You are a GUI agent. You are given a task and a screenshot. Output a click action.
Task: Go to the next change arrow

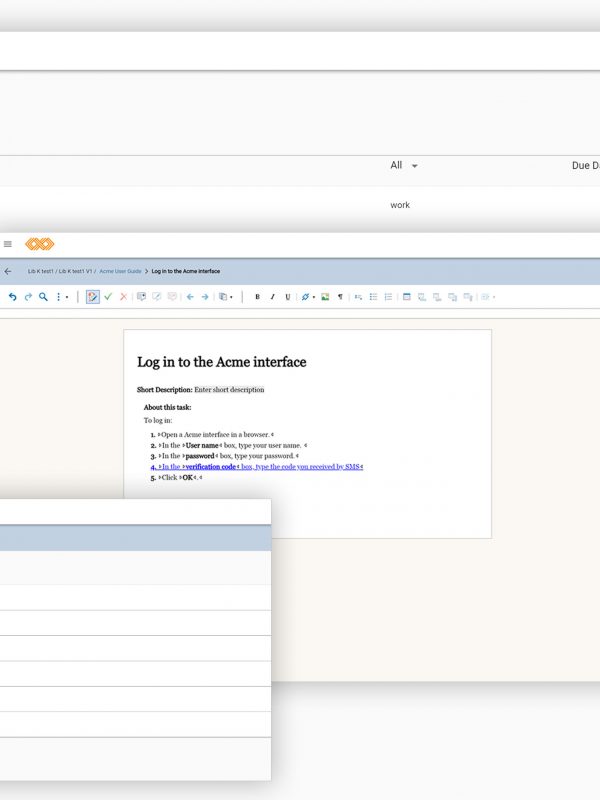205,296
